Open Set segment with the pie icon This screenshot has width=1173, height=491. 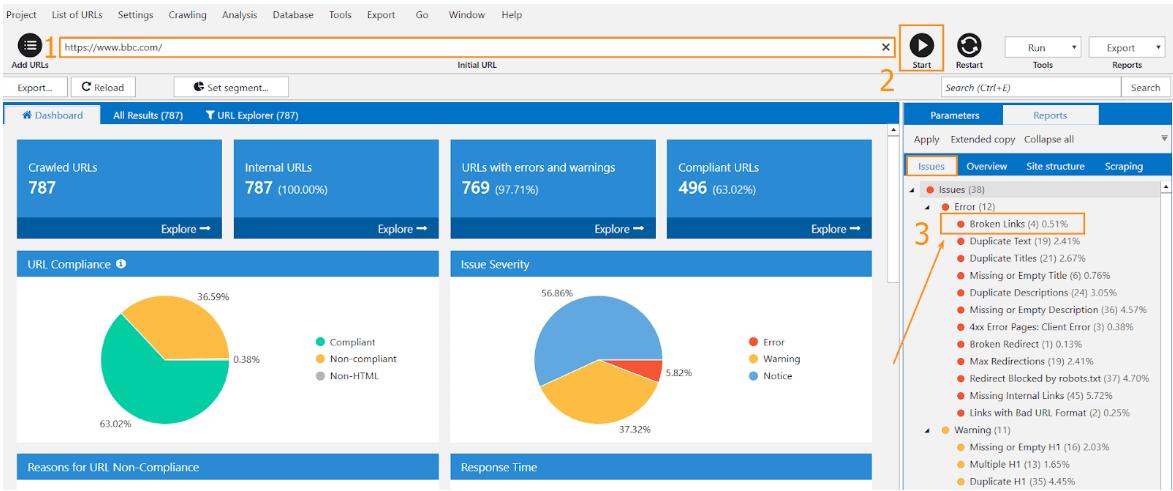(x=198, y=87)
